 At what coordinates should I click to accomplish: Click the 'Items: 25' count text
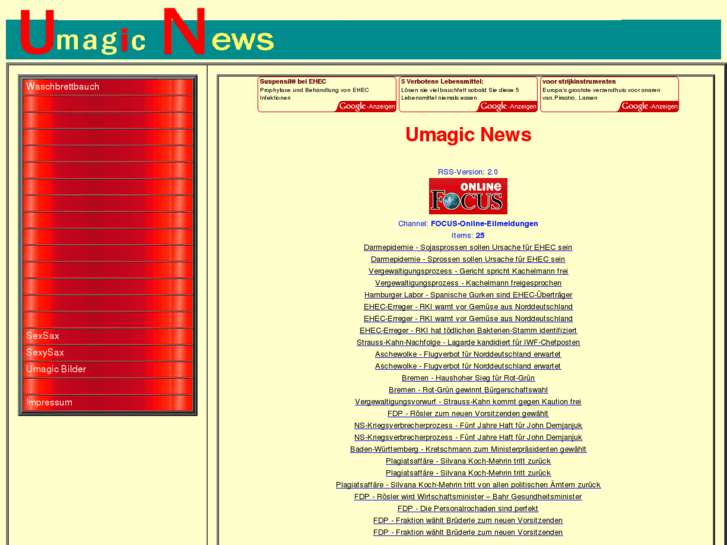pos(468,236)
